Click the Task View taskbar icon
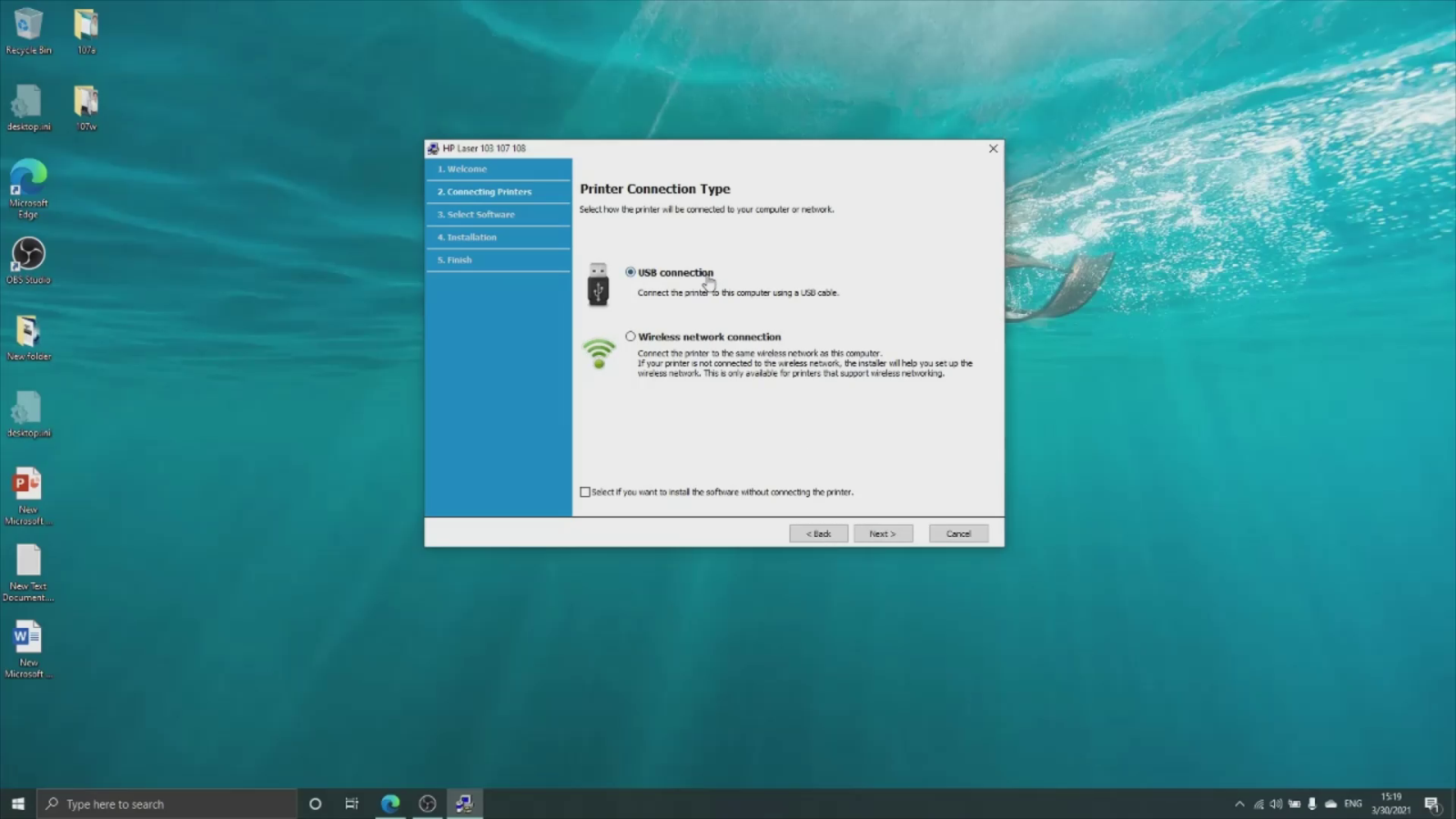Viewport: 1456px width, 819px height. [x=351, y=804]
